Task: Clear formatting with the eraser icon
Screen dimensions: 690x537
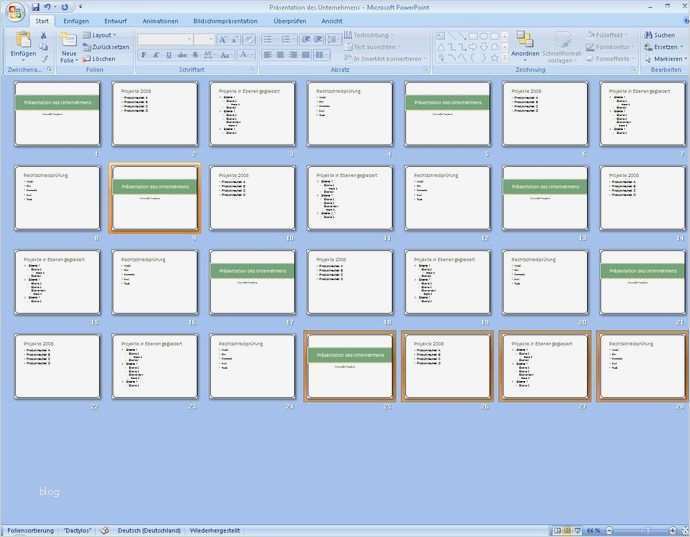Action: tap(249, 40)
